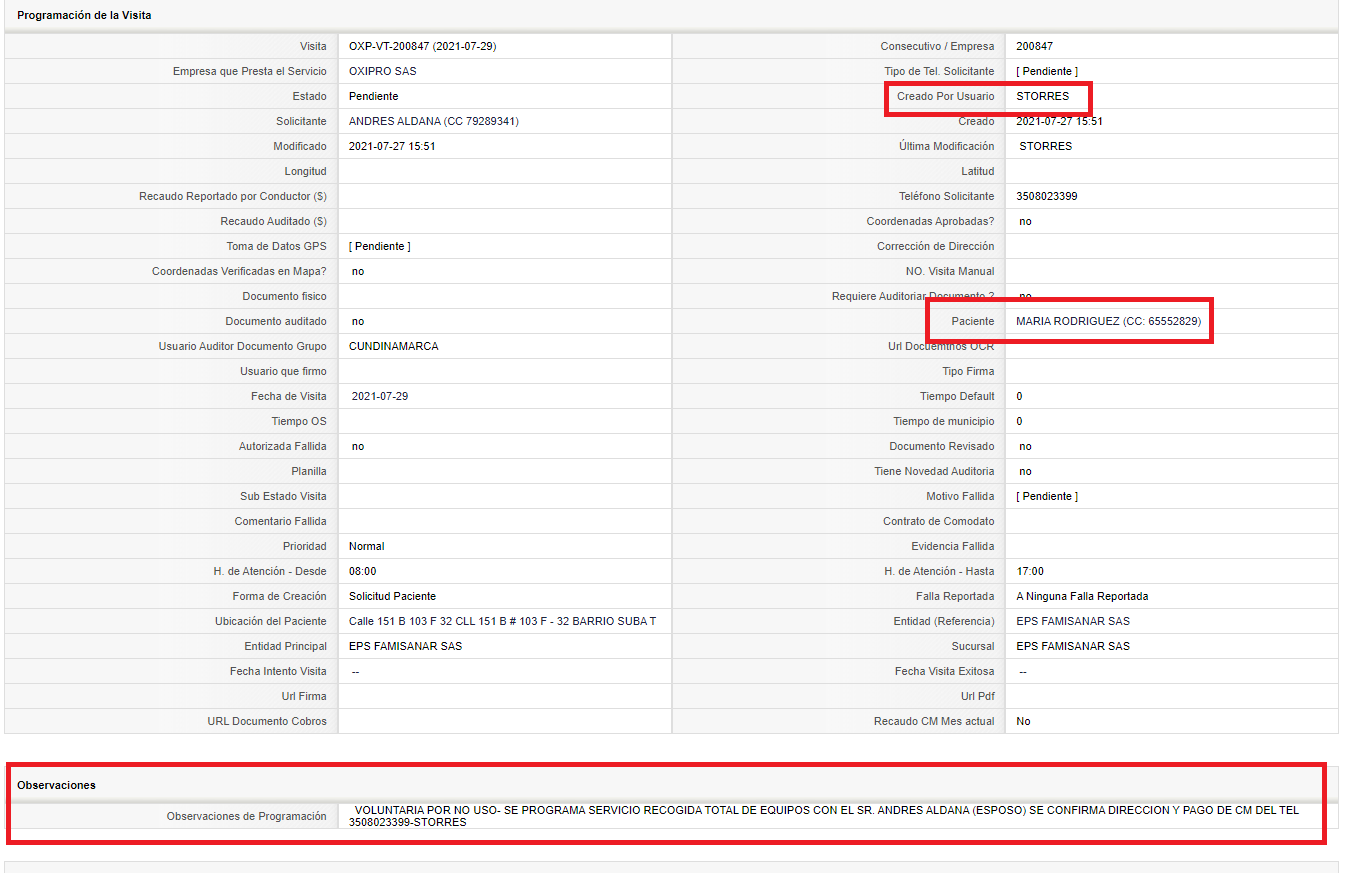Click the Fecha Intento Visita value
Screen dimensions: 1347x873
pos(356,671)
